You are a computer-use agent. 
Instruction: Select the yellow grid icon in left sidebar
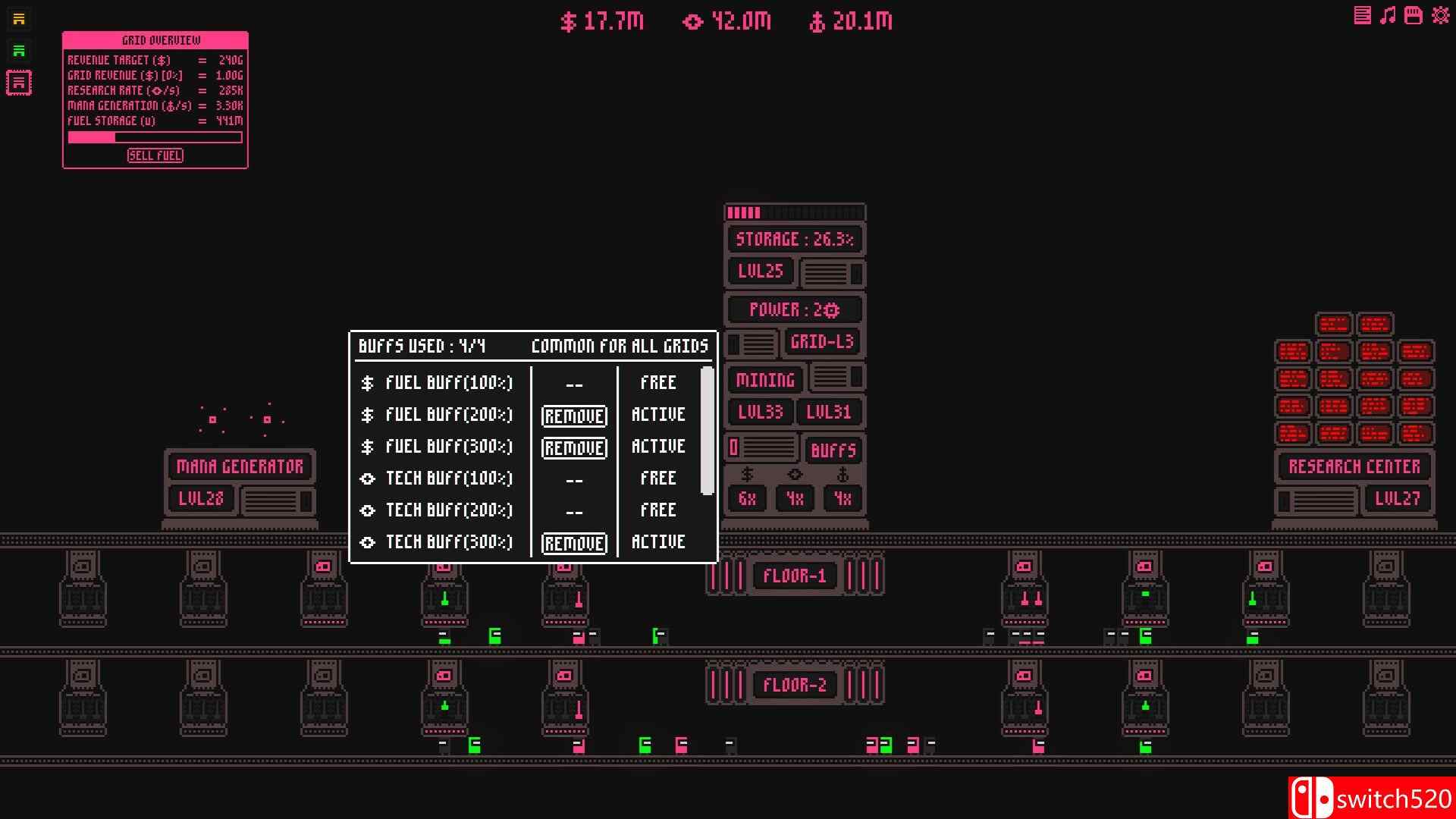click(19, 19)
